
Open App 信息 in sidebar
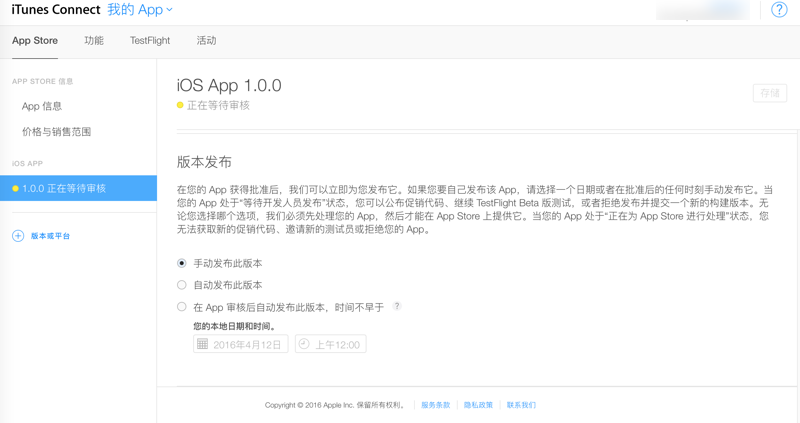[x=42, y=106]
